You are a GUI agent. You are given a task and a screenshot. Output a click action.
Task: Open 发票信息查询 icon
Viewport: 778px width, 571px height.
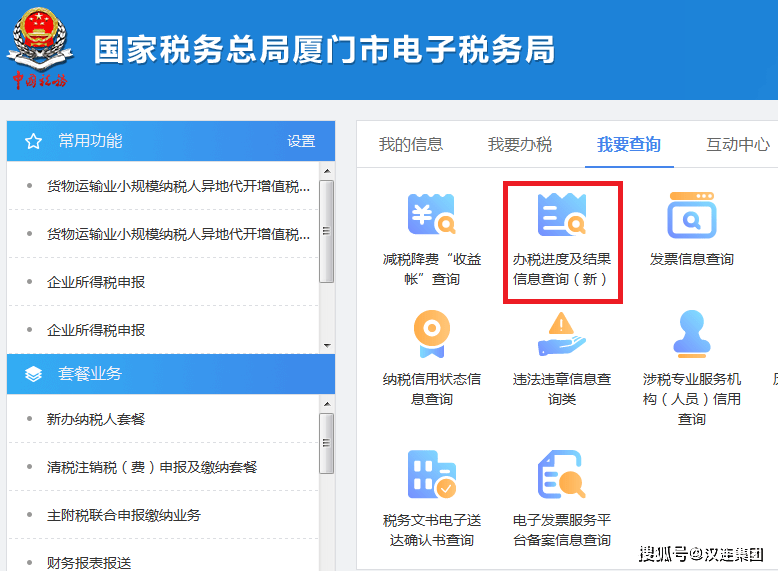coord(691,214)
